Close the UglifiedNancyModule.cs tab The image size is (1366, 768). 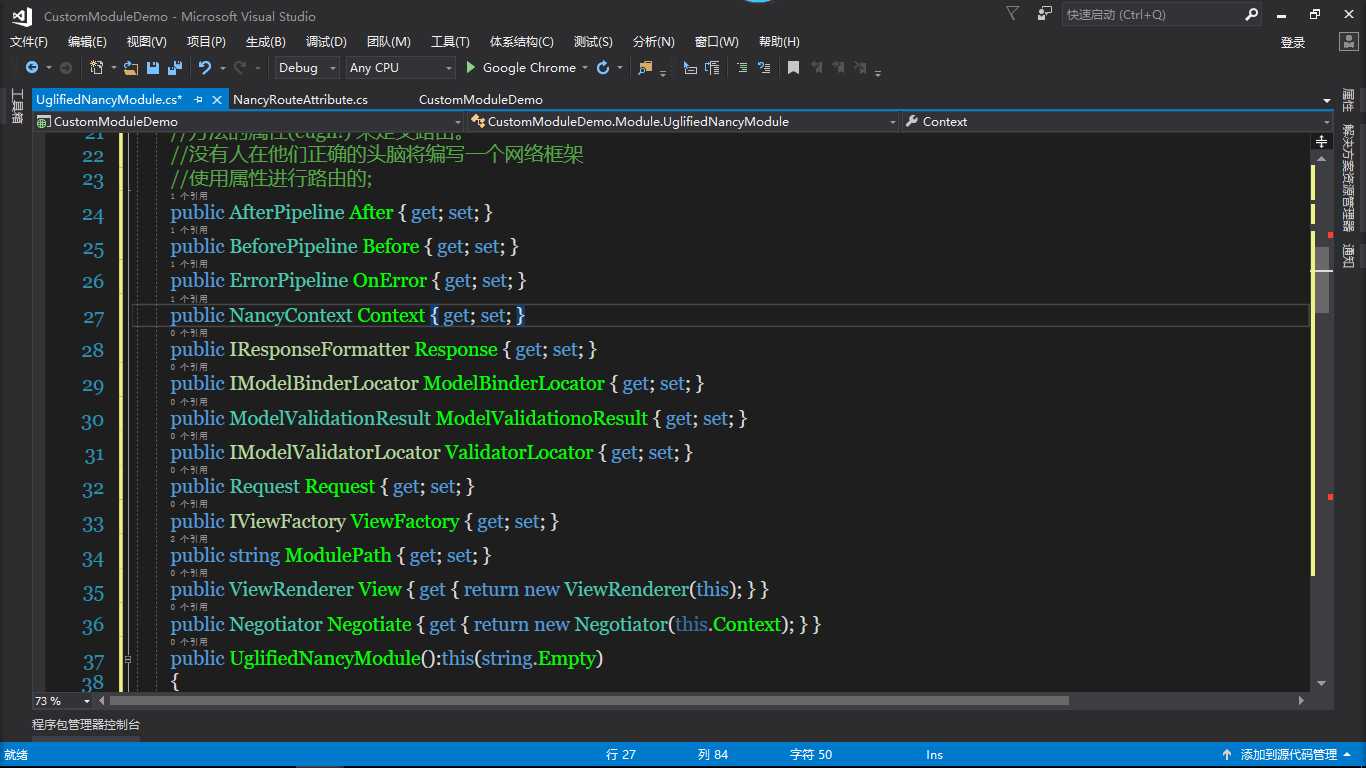pyautogui.click(x=217, y=100)
